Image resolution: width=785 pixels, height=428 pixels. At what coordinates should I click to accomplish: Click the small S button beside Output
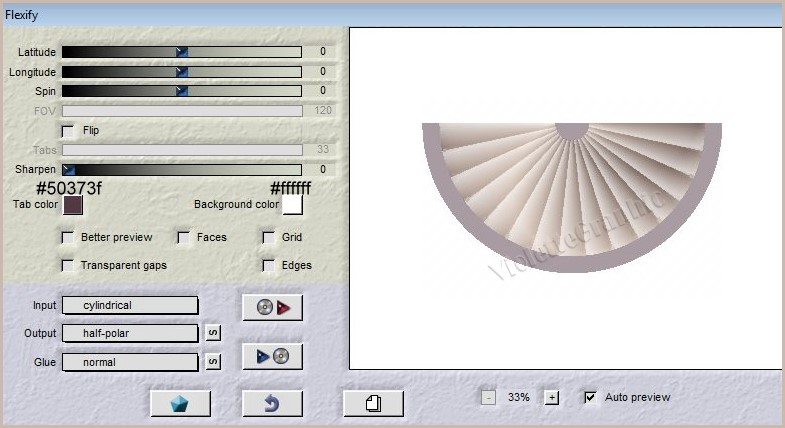(x=213, y=334)
